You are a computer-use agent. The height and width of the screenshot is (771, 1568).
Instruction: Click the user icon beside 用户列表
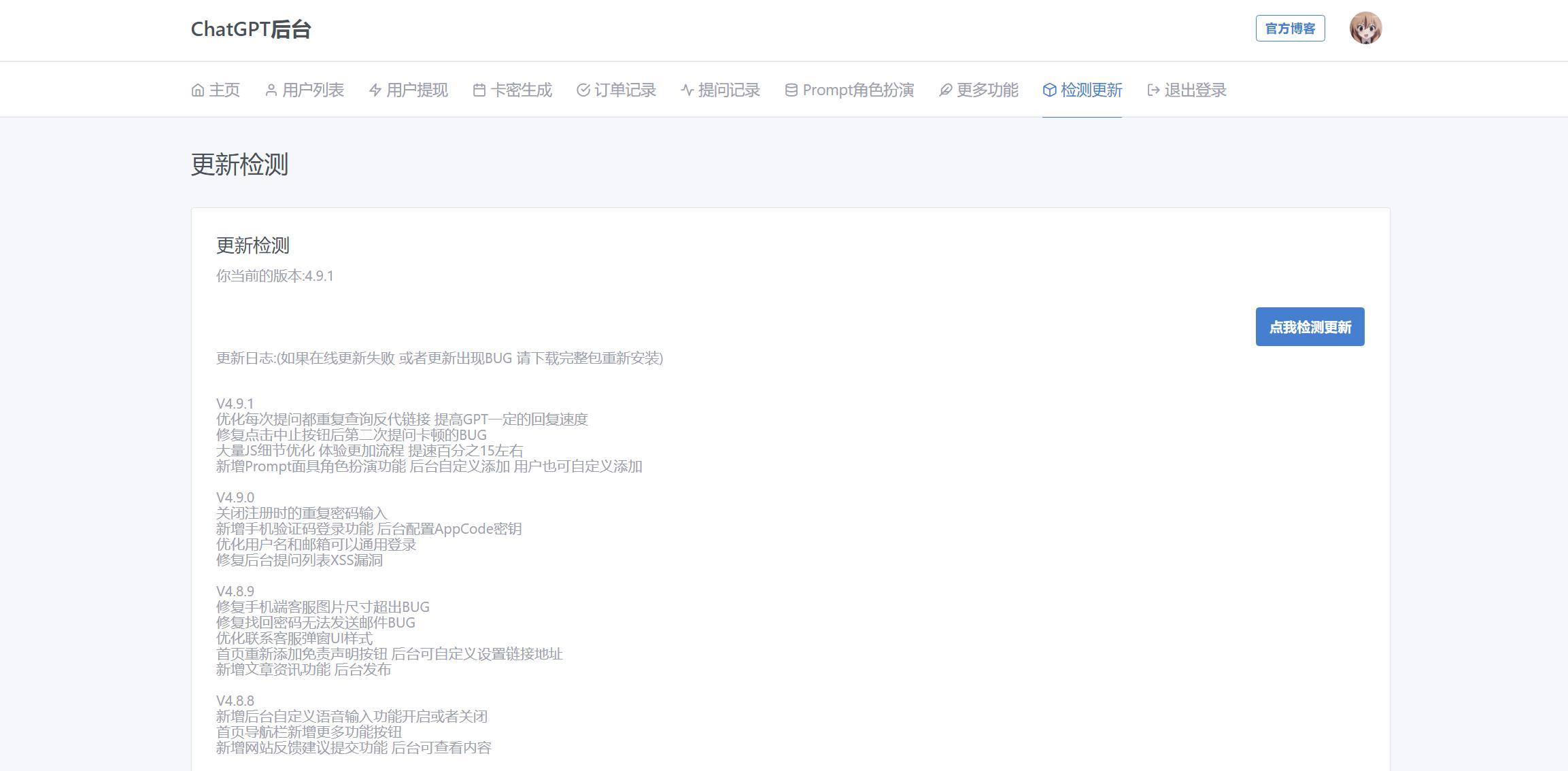click(271, 90)
